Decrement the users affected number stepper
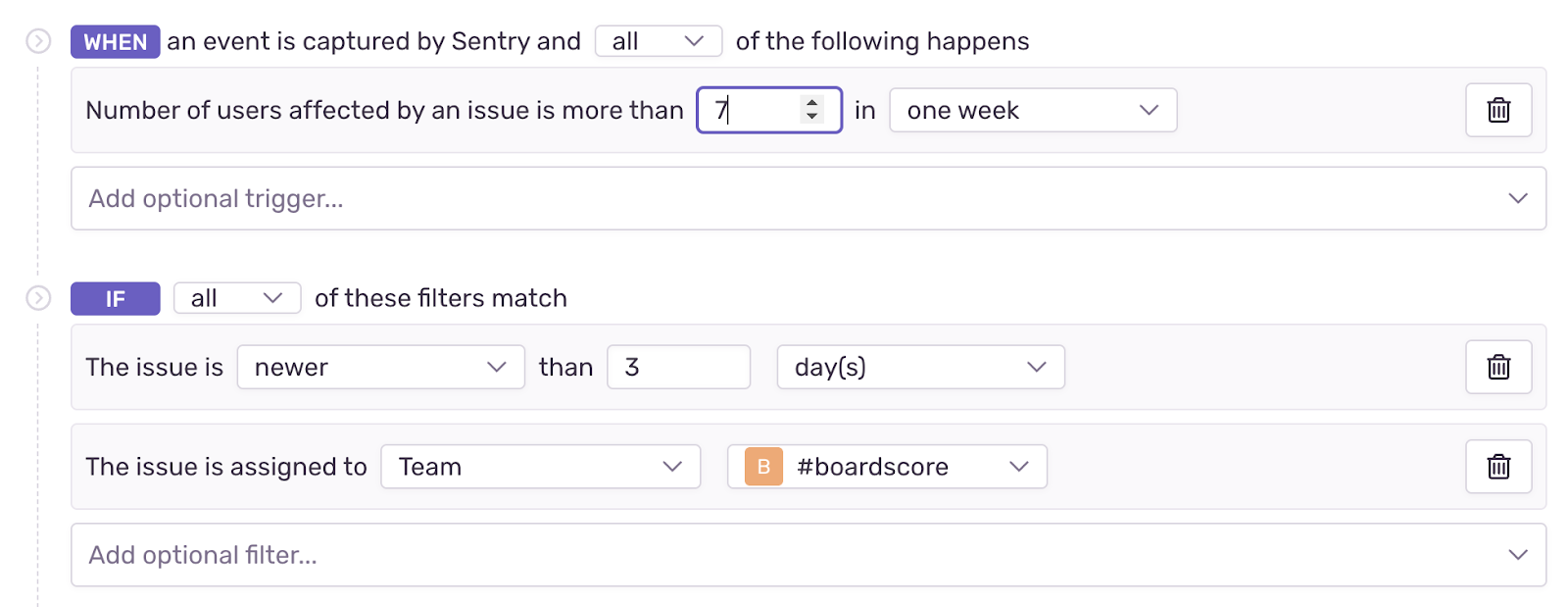Screen dimensions: 1568x607 (811, 117)
